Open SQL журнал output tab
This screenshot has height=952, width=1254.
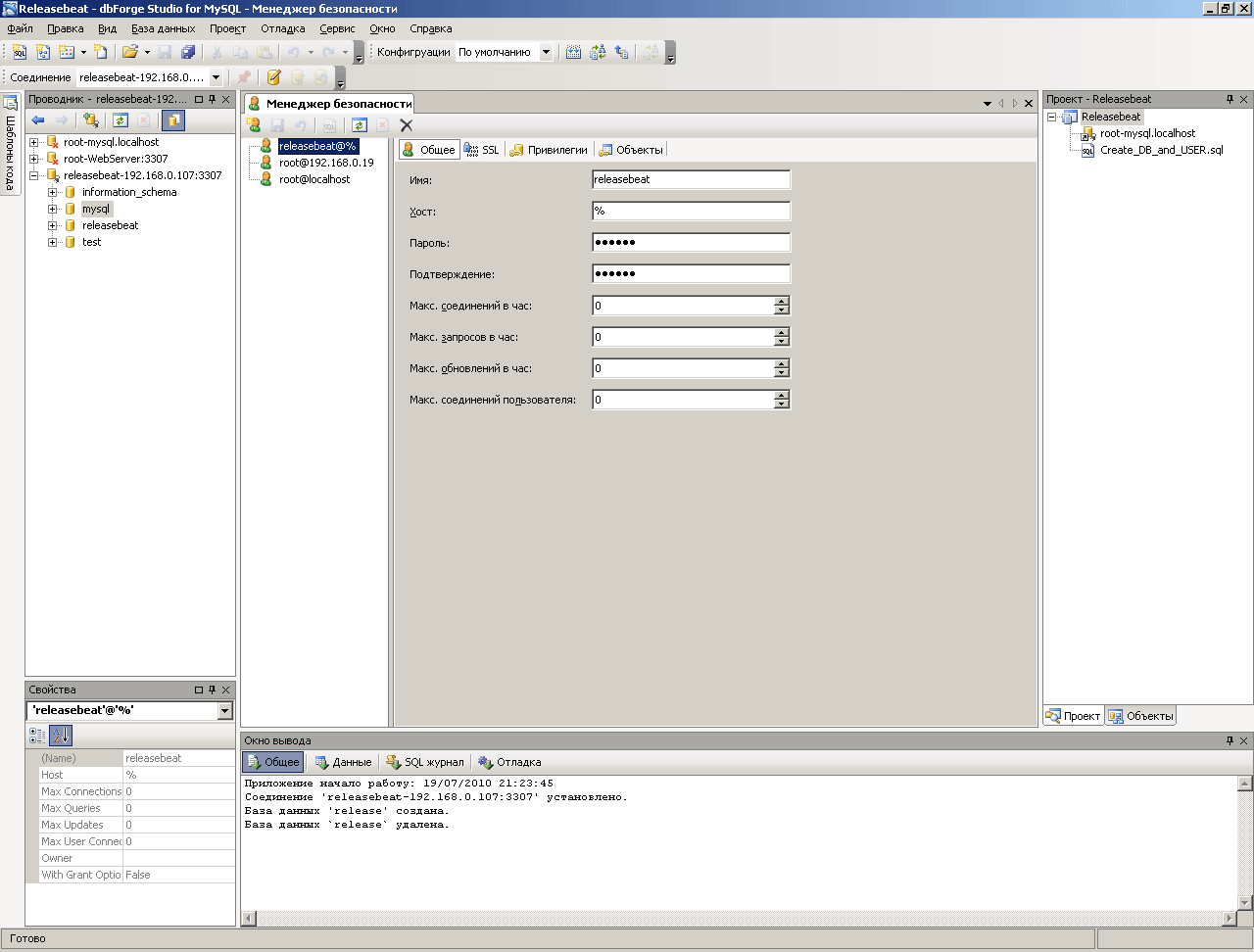(425, 762)
